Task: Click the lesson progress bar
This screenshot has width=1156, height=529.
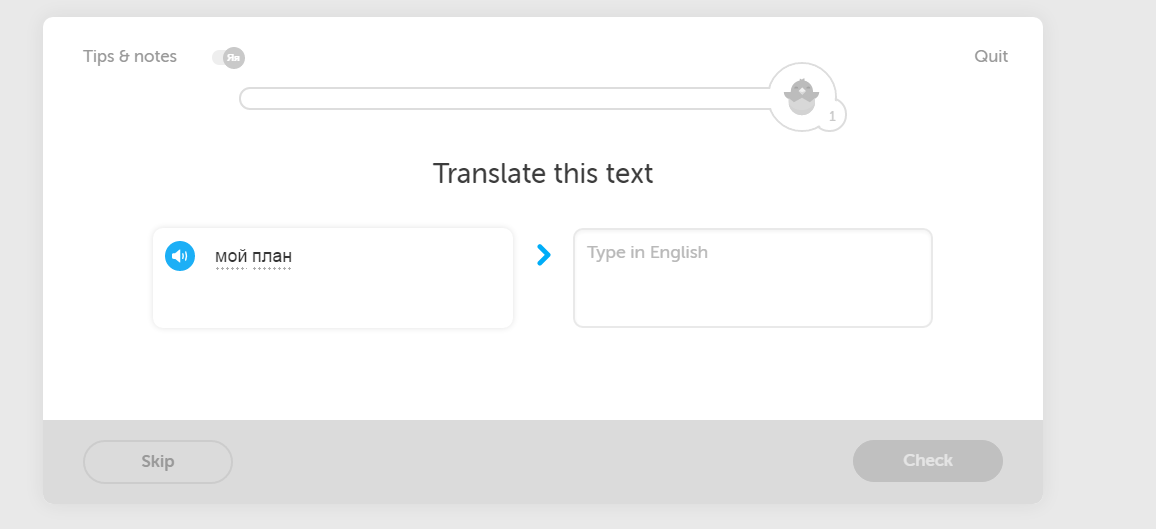Action: click(500, 98)
